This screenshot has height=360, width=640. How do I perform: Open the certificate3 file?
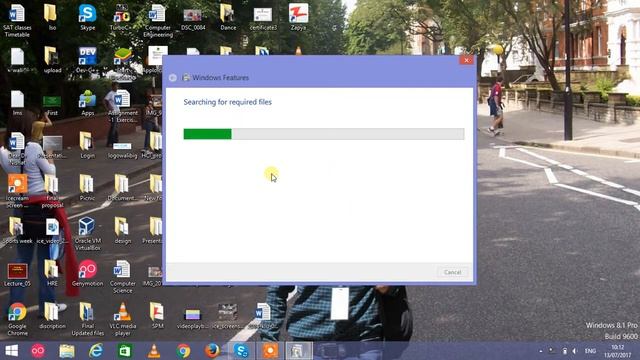click(263, 19)
